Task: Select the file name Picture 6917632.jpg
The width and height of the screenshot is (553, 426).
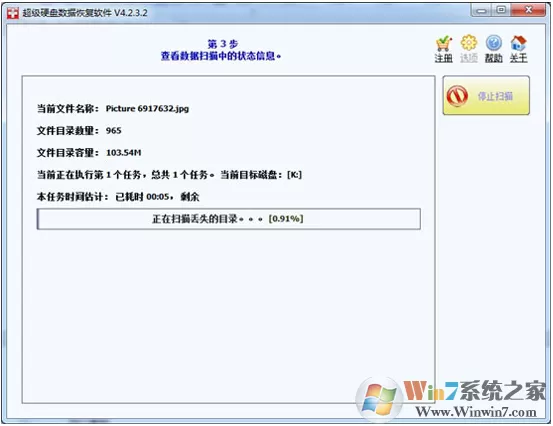Action: tap(147, 109)
